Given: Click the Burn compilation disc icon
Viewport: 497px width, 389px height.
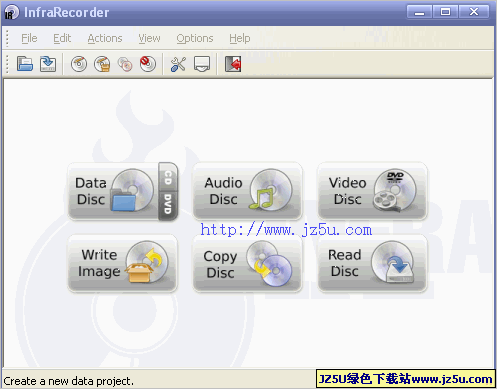Looking at the screenshot, I should click(x=79, y=64).
